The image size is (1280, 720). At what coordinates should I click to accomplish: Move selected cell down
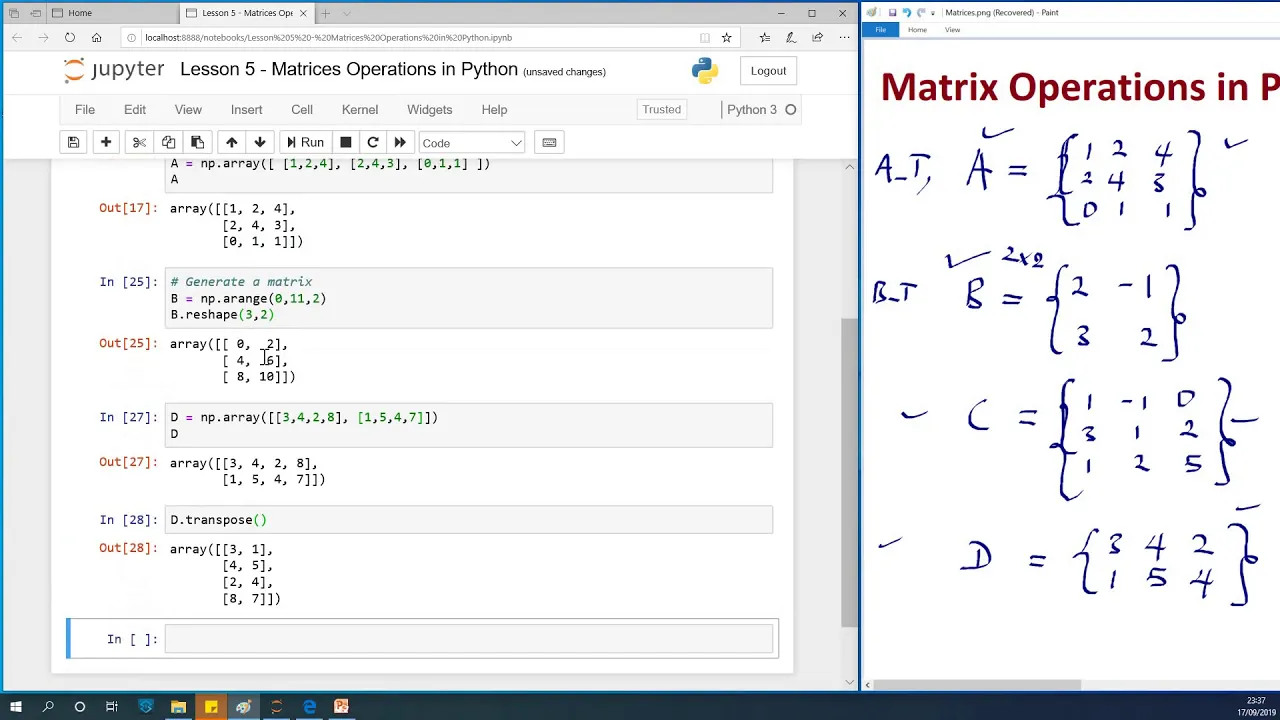click(x=260, y=142)
